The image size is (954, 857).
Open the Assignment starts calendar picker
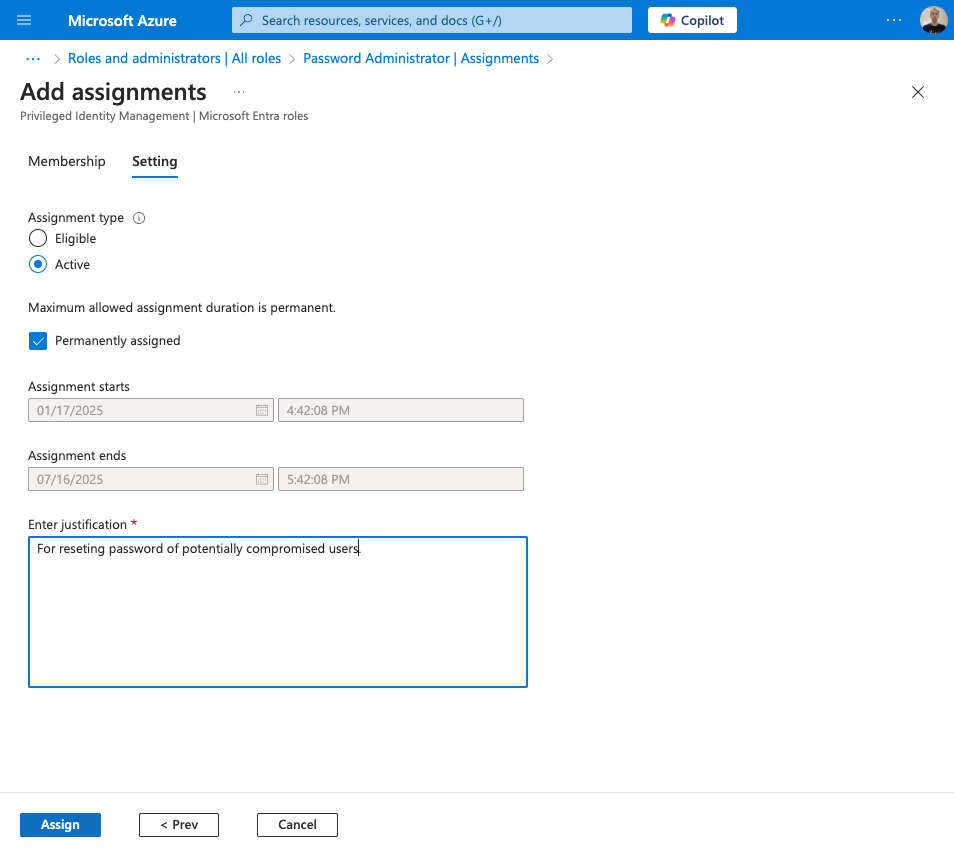[x=262, y=410]
